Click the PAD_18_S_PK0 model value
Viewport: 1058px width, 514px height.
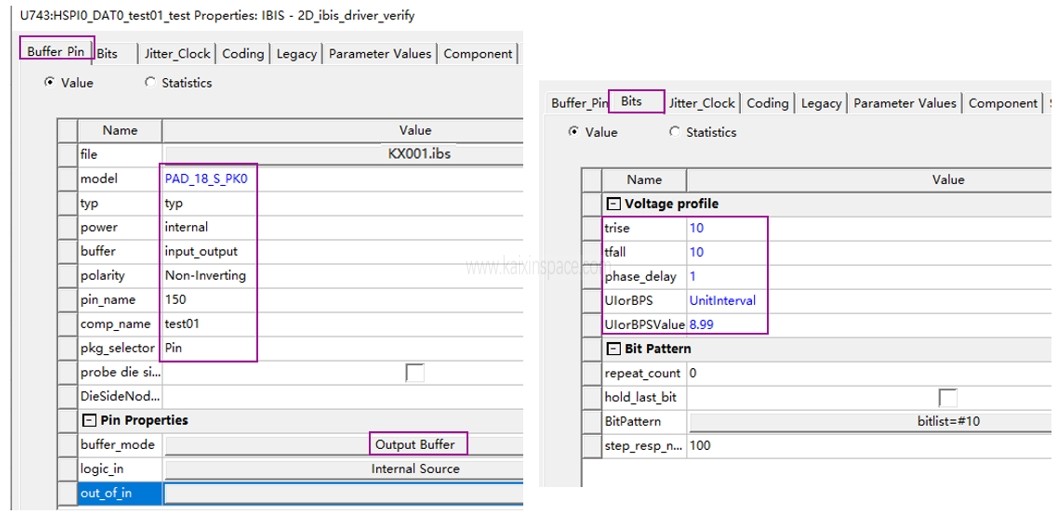pos(204,179)
